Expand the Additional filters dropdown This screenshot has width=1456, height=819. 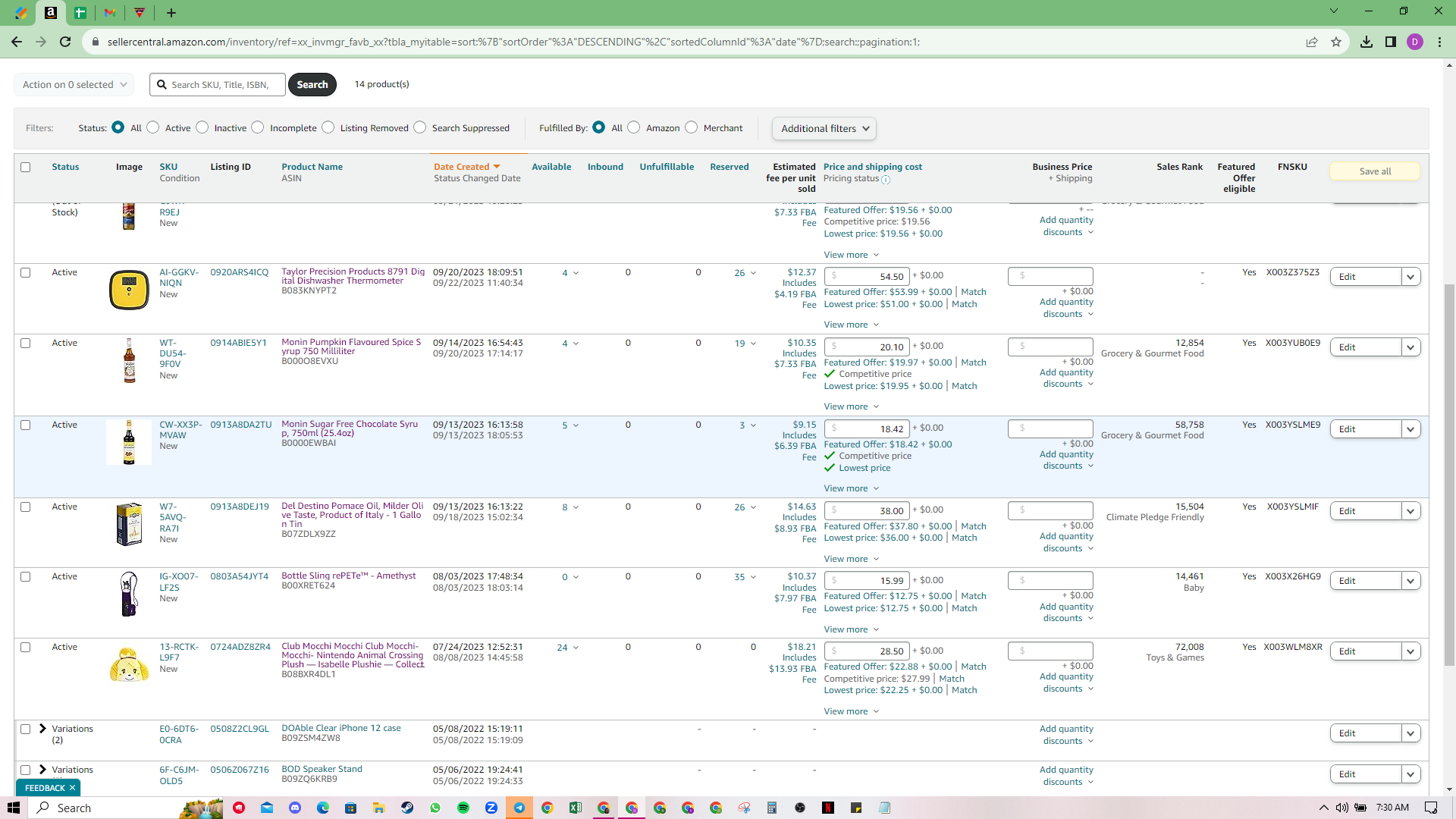[824, 129]
